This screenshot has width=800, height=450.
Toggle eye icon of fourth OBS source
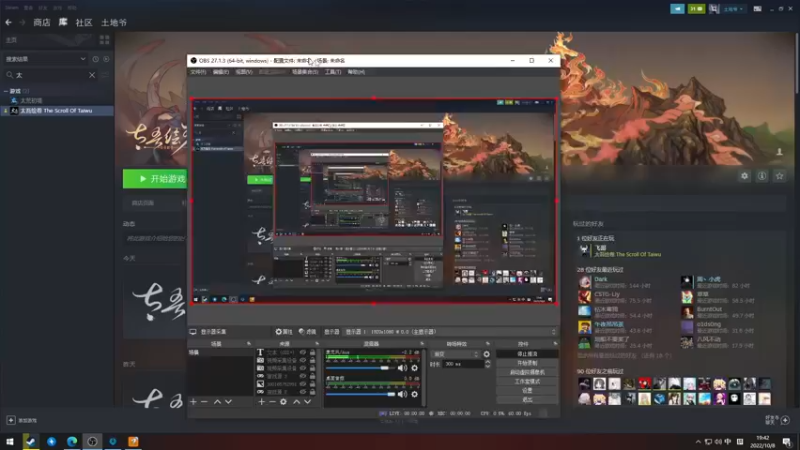click(x=303, y=376)
